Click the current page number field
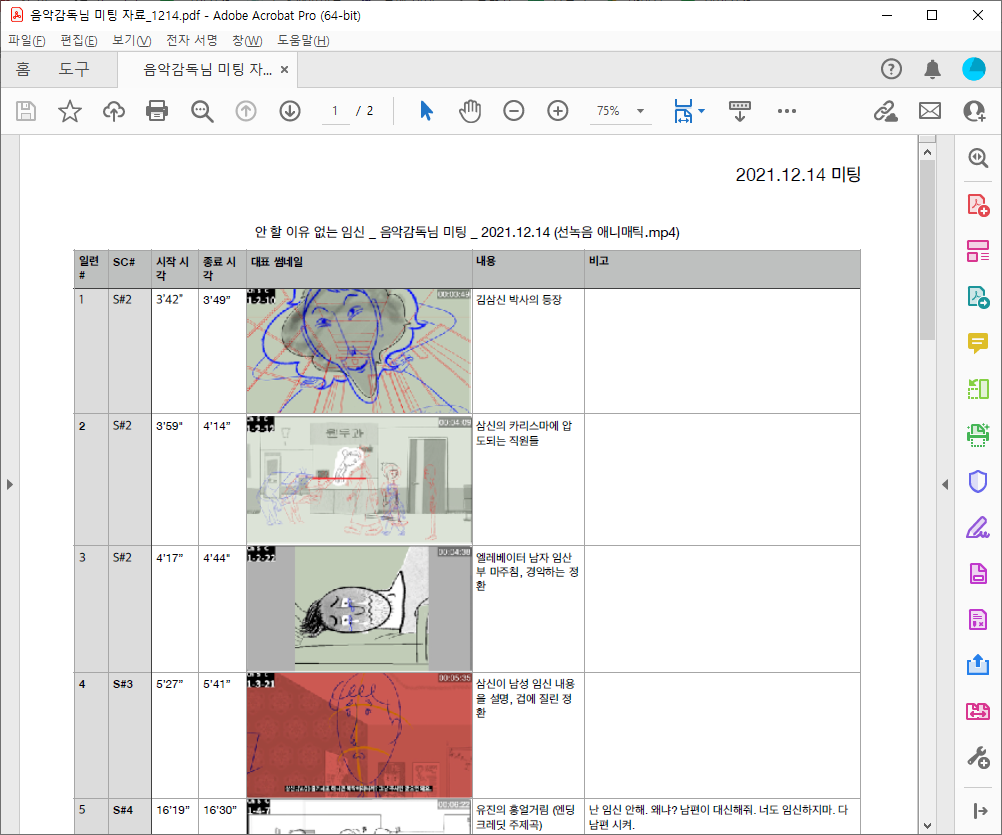Viewport: 1002px width, 835px height. pyautogui.click(x=334, y=111)
